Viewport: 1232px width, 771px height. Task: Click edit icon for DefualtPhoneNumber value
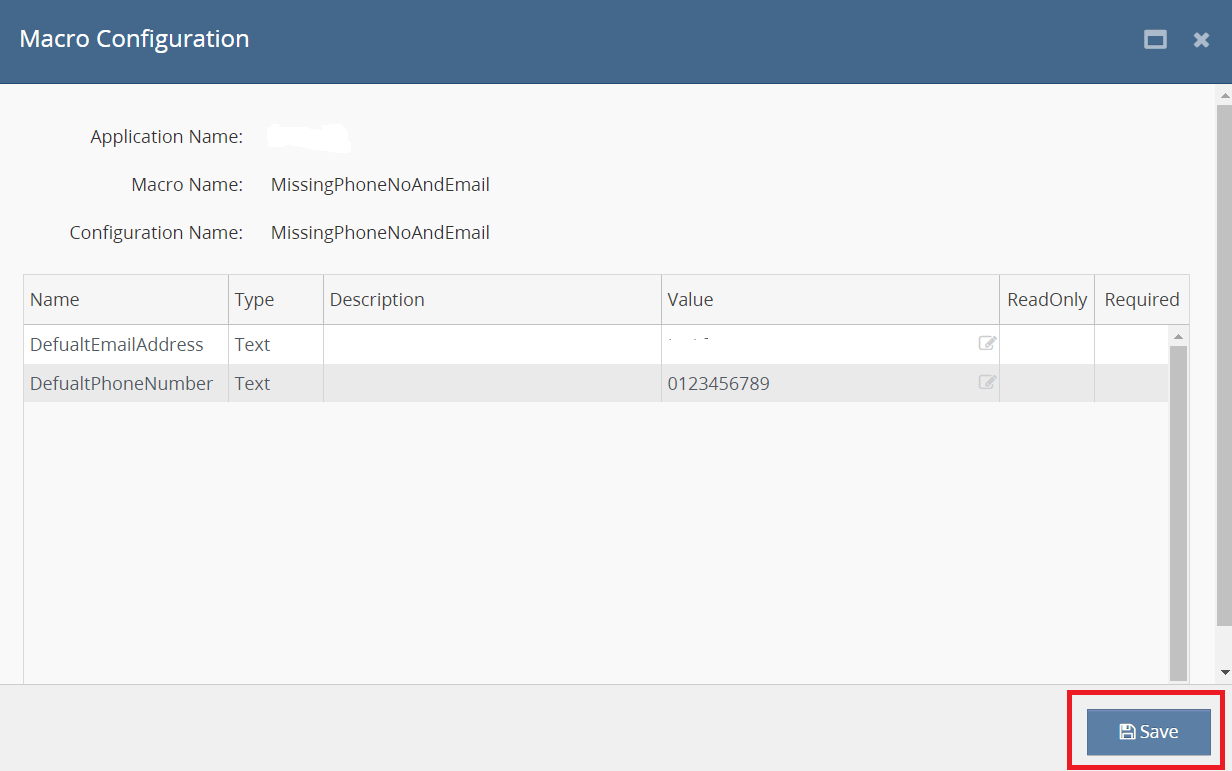pos(987,382)
